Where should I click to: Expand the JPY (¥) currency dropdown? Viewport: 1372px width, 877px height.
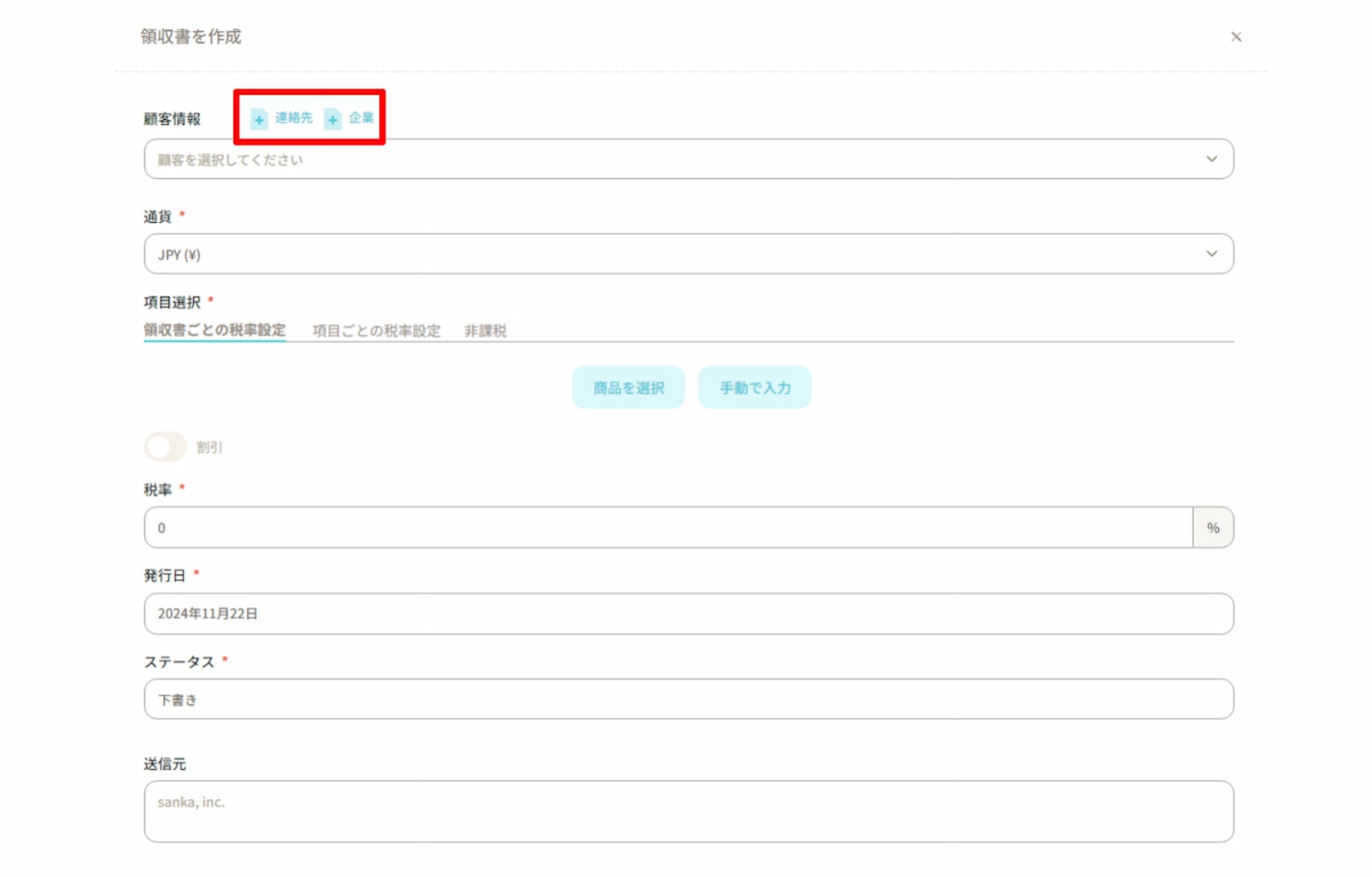[x=689, y=253]
